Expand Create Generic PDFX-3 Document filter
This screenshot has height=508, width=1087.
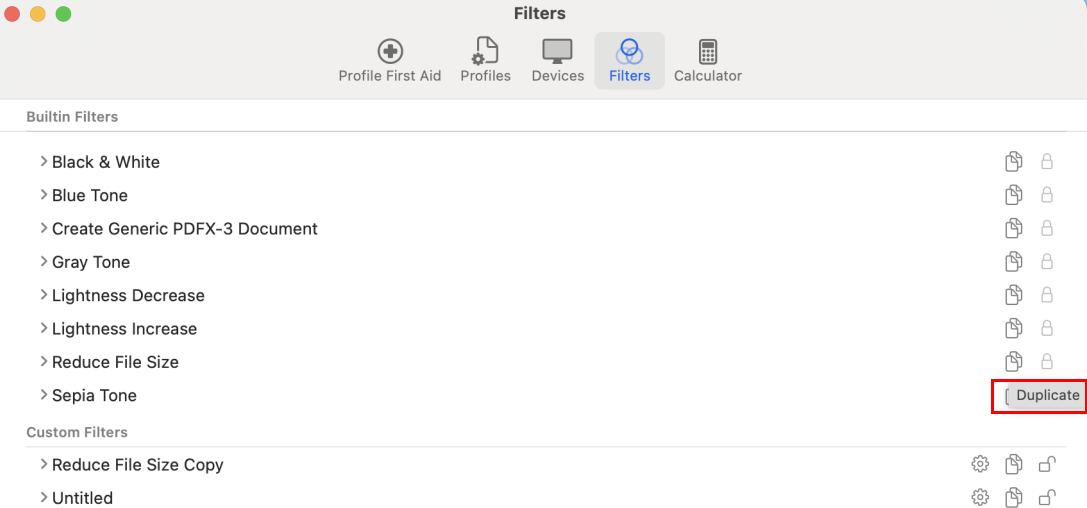[x=44, y=228]
